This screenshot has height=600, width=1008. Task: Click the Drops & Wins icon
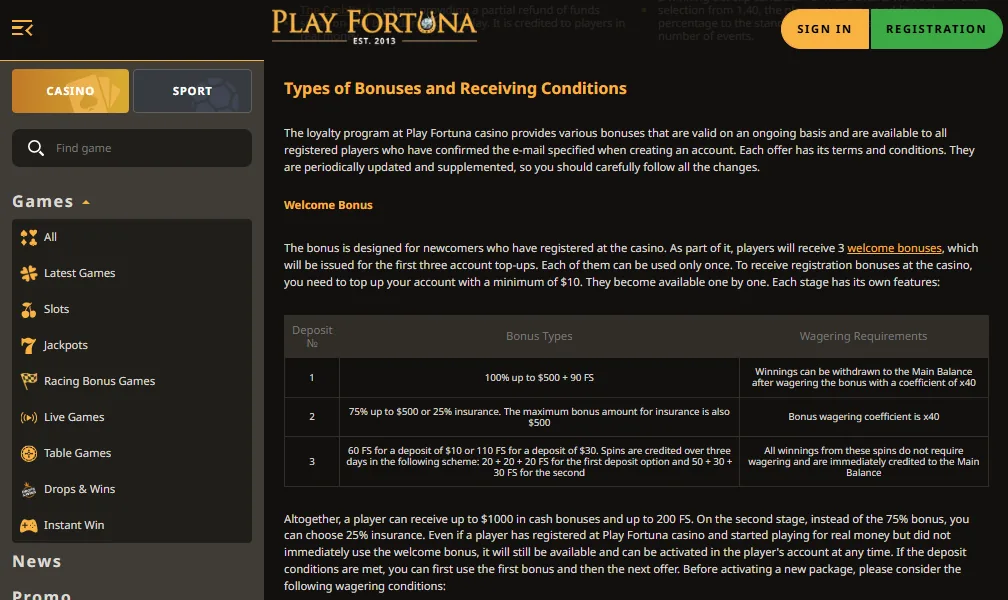28,489
